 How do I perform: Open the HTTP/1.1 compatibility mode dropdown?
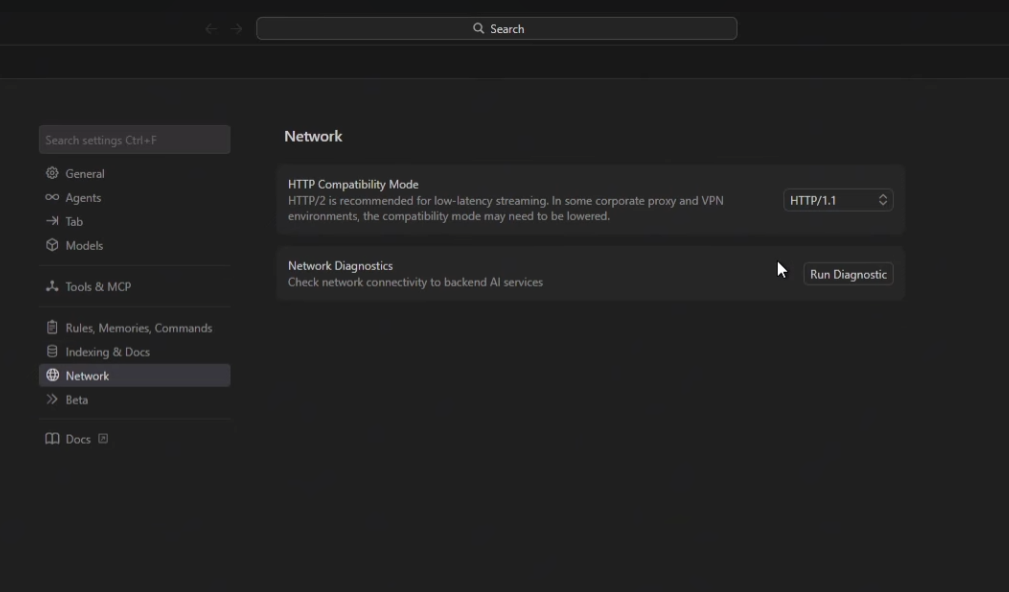click(x=837, y=201)
